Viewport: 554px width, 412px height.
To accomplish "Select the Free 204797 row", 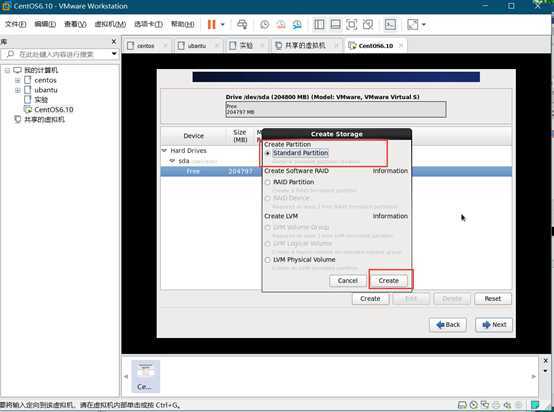I will point(336,171).
